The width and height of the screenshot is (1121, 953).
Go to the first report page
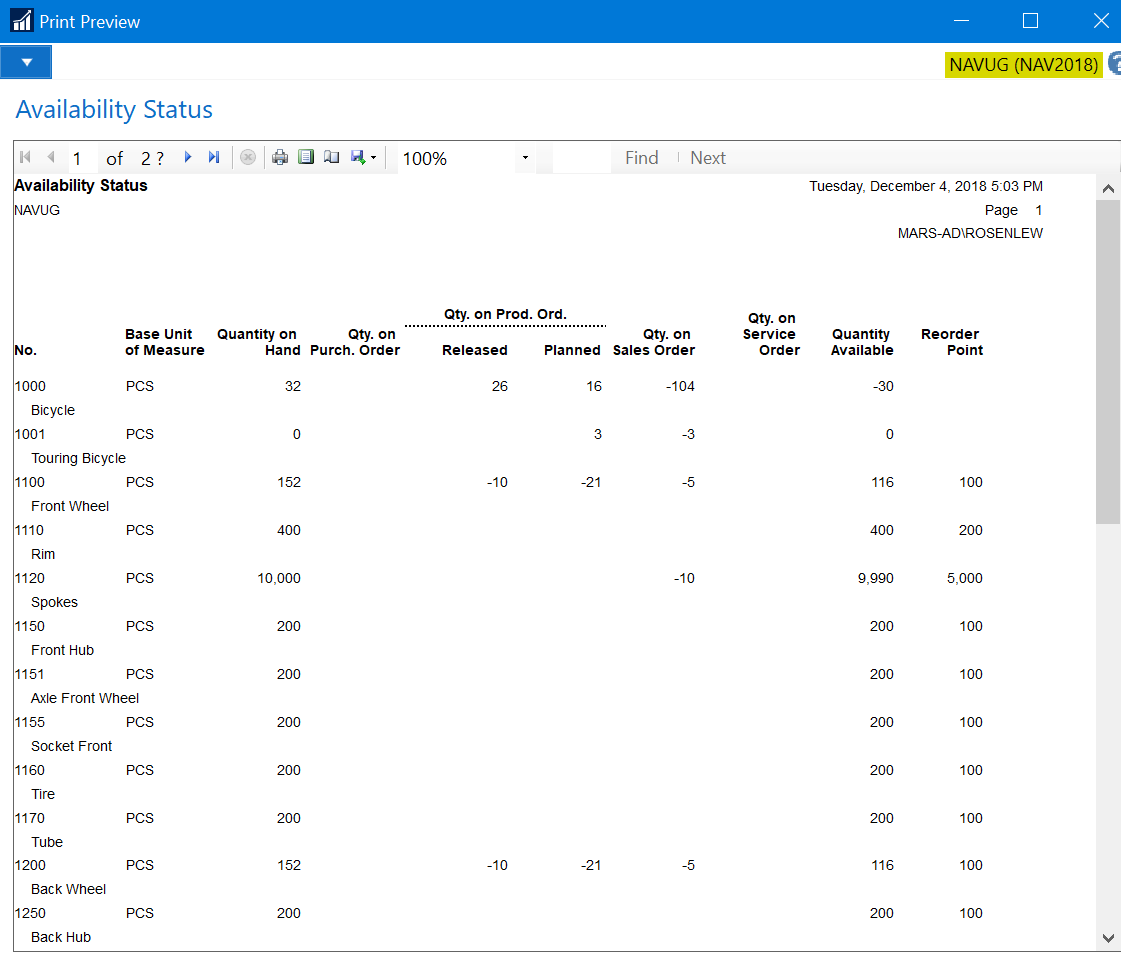coord(25,158)
